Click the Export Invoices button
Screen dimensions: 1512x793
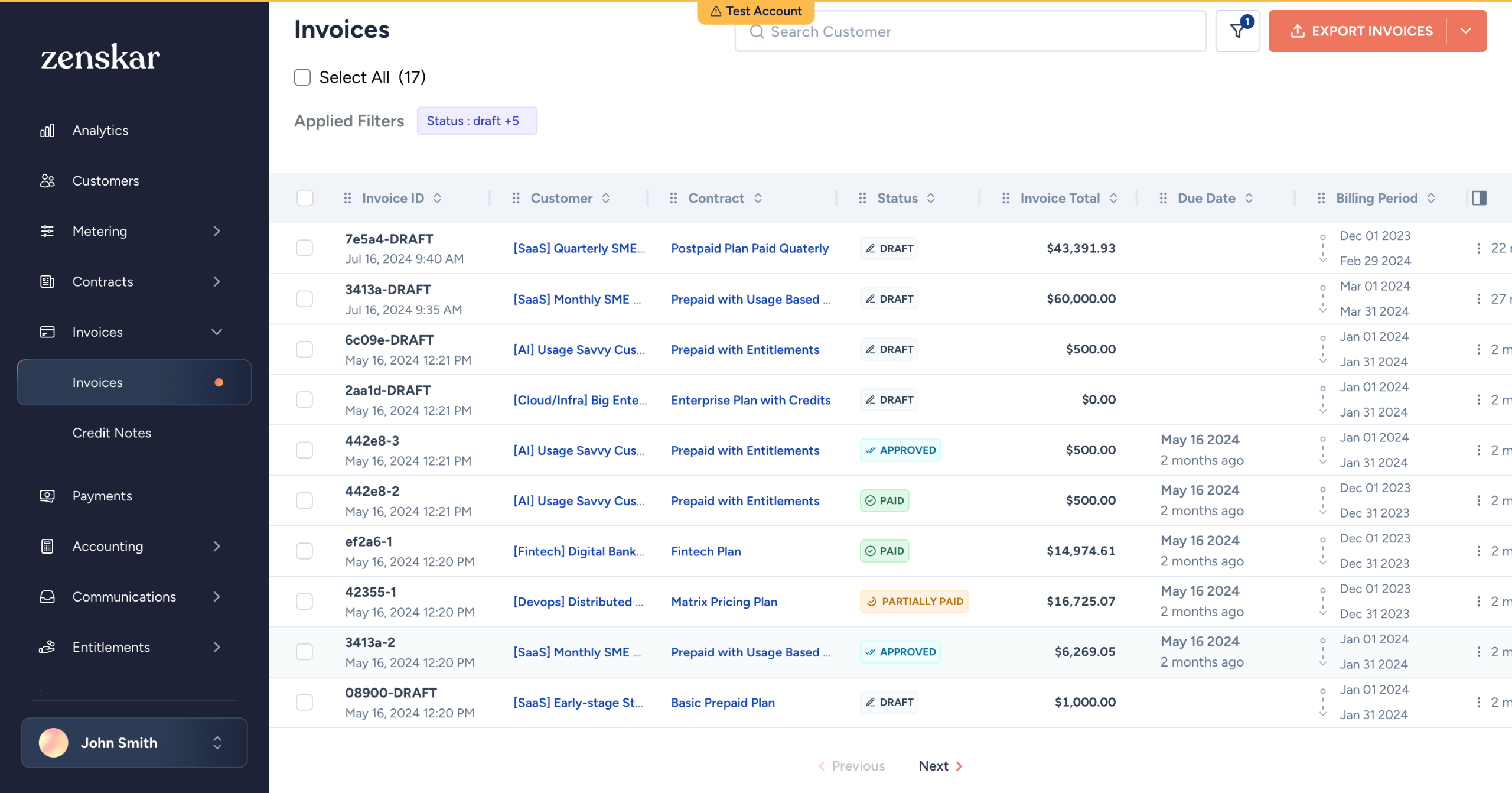(x=1360, y=31)
